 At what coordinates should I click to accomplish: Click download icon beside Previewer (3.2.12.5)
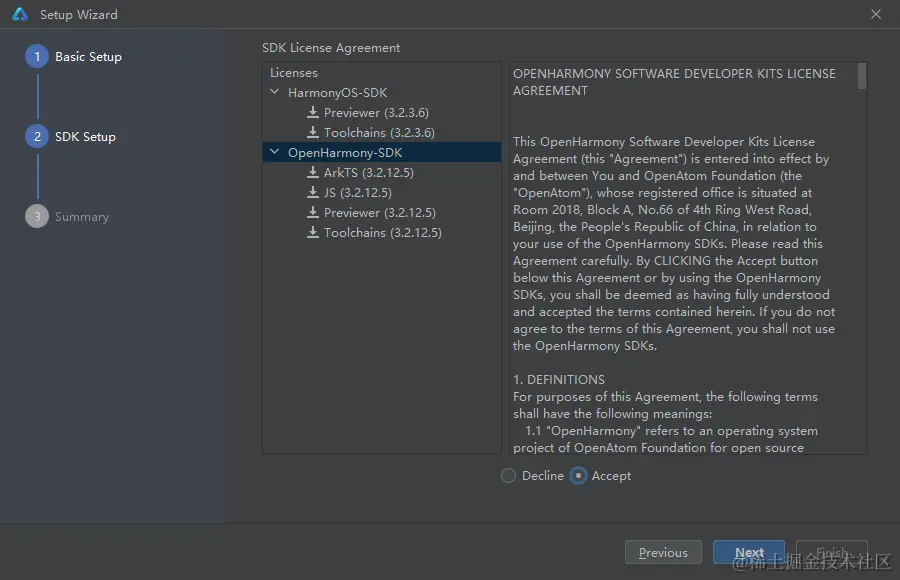pyautogui.click(x=313, y=212)
